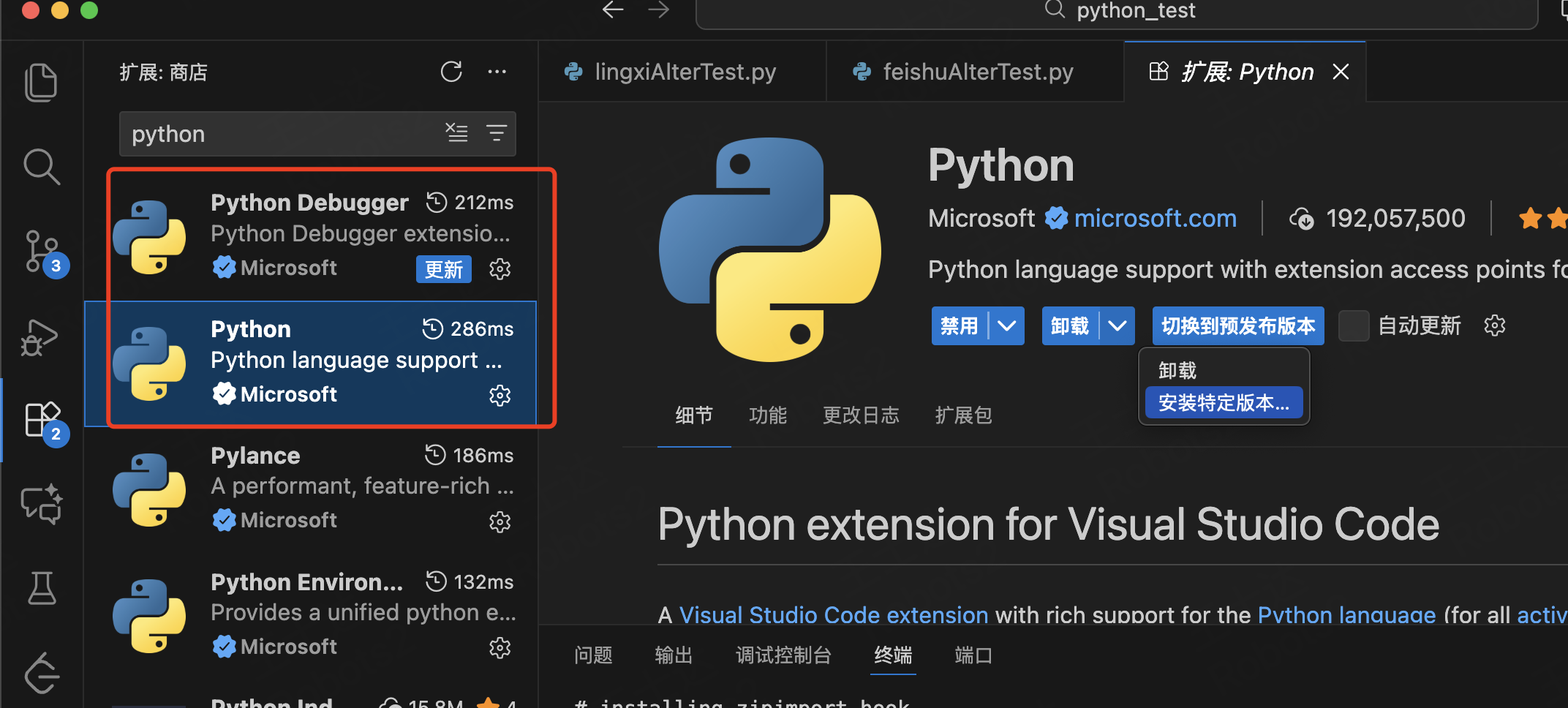Select the Run and Debug icon

pos(42,336)
